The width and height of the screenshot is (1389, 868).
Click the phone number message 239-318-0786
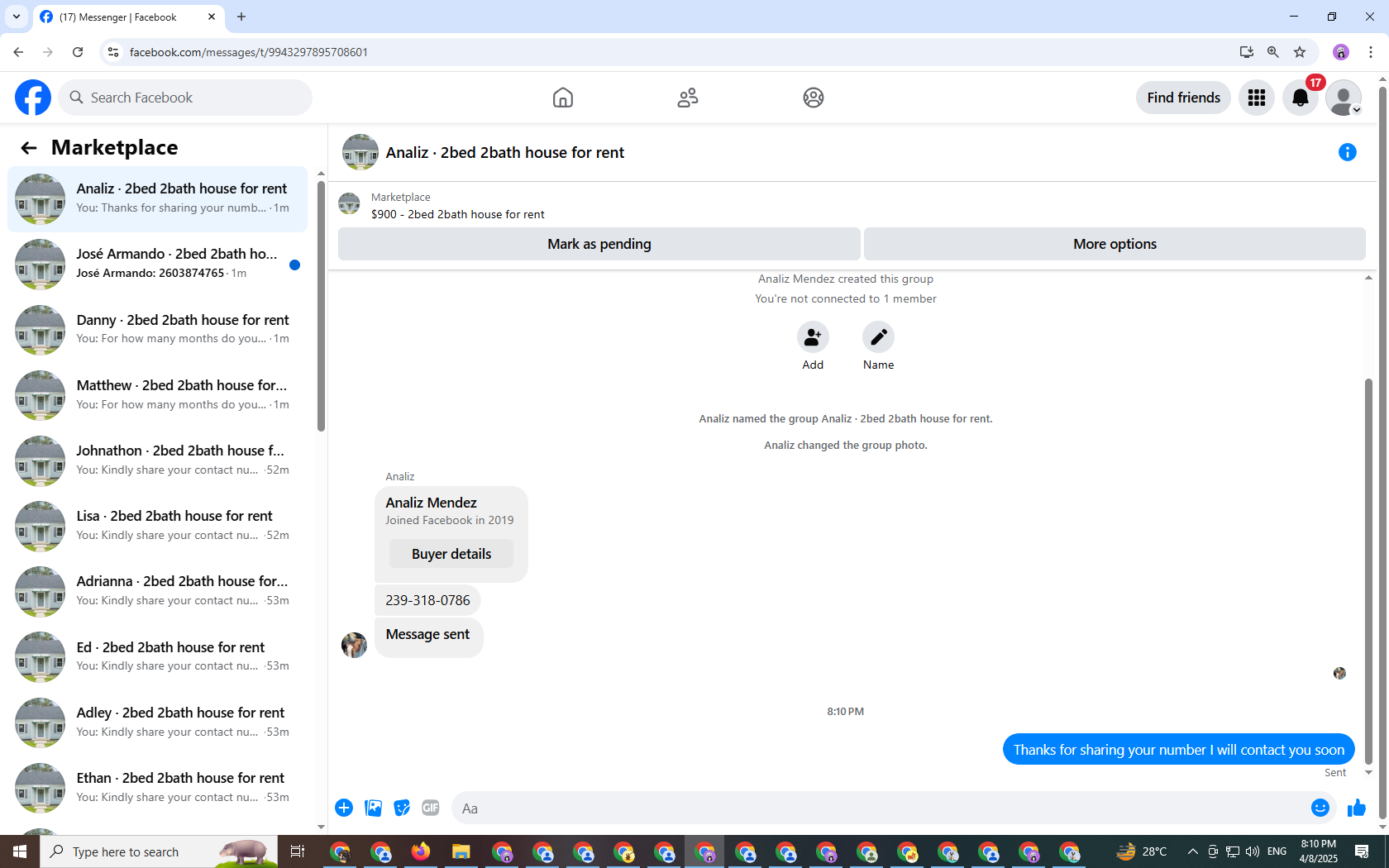[x=427, y=600]
